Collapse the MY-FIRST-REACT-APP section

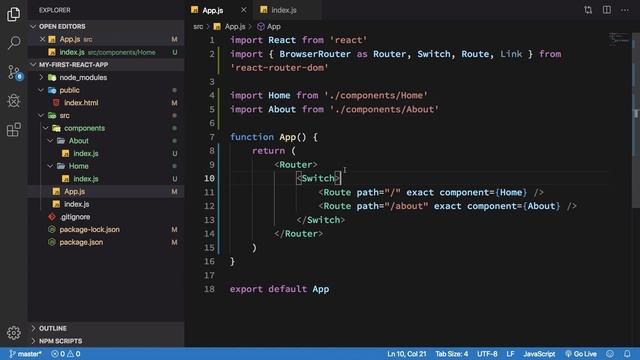(x=106, y=64)
